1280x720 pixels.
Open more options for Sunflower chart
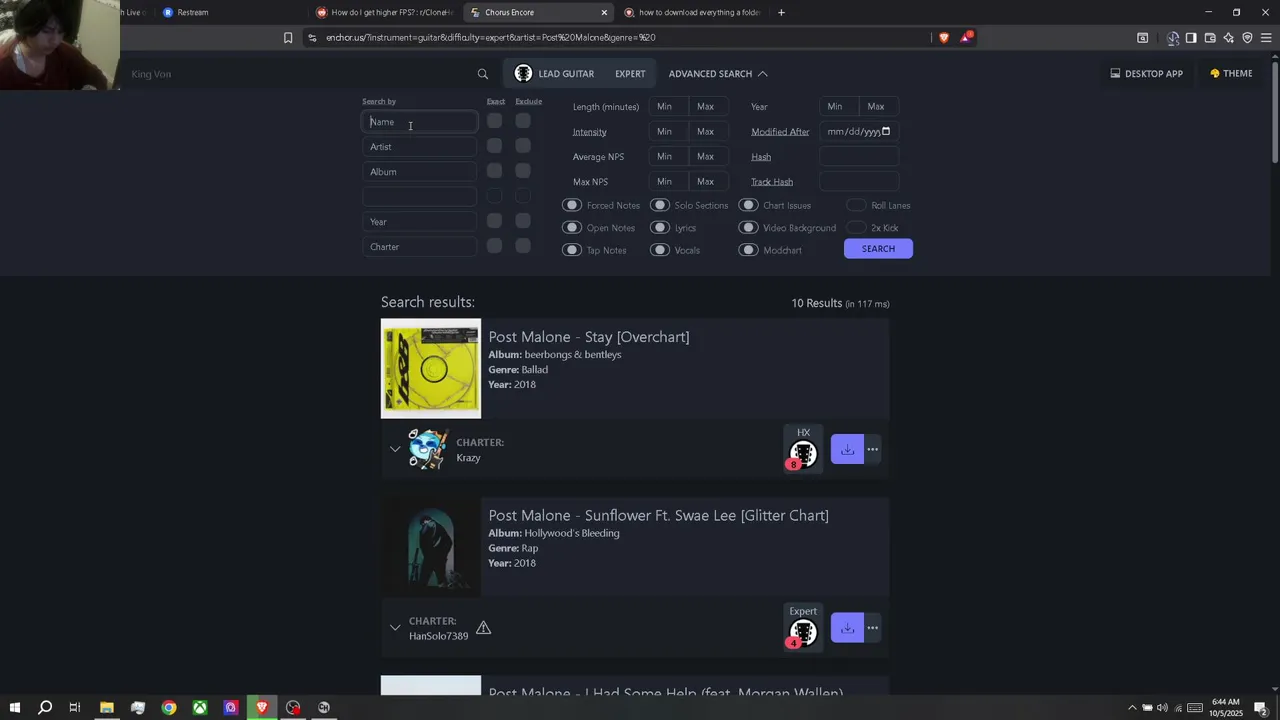tap(873, 628)
